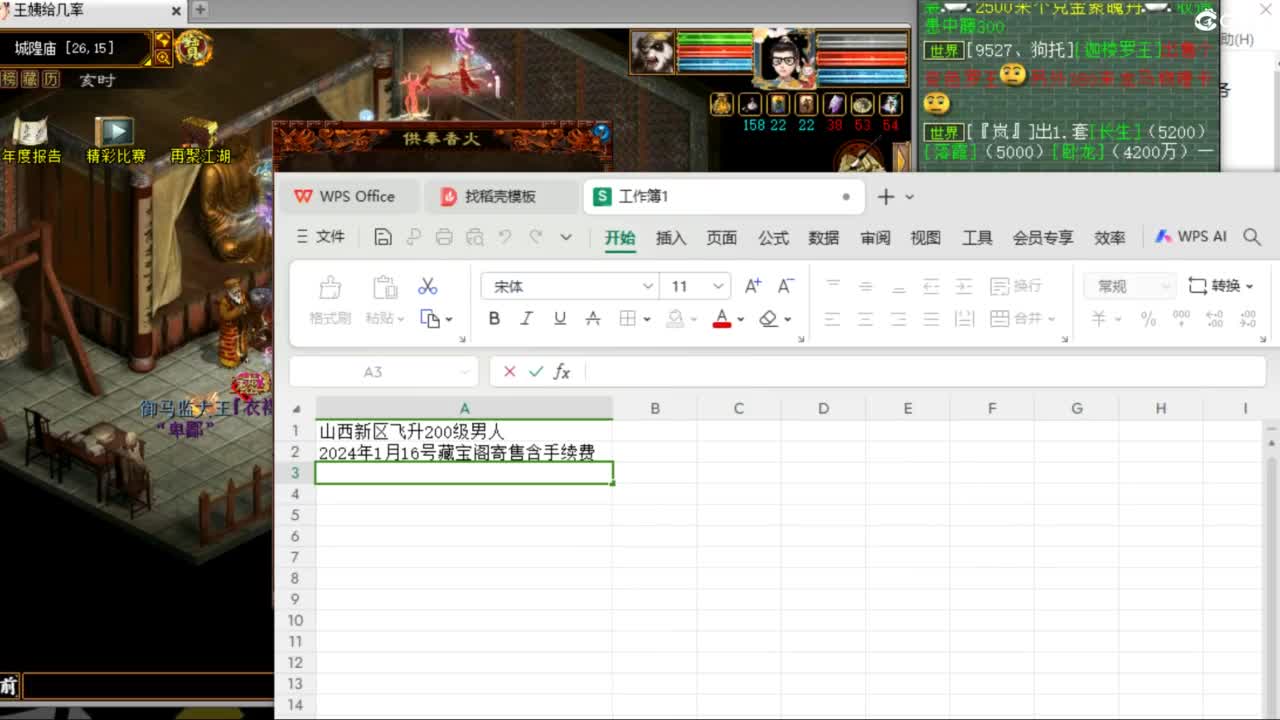Open the 宋体 font name dropdown

point(648,286)
